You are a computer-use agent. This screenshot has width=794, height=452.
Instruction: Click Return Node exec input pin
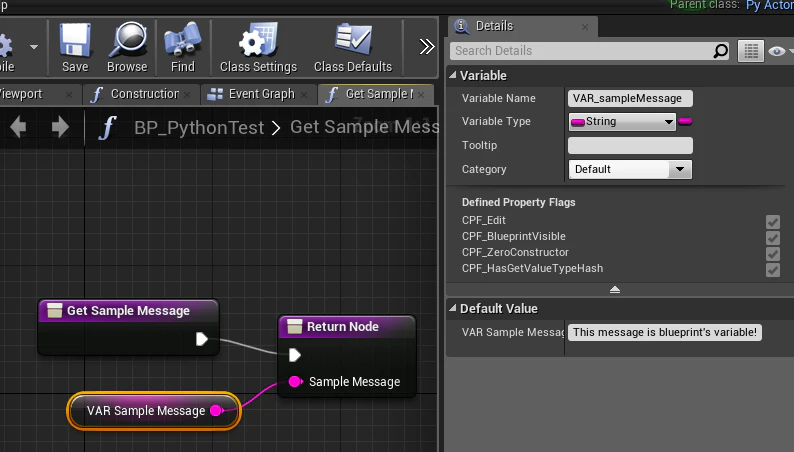coord(294,355)
